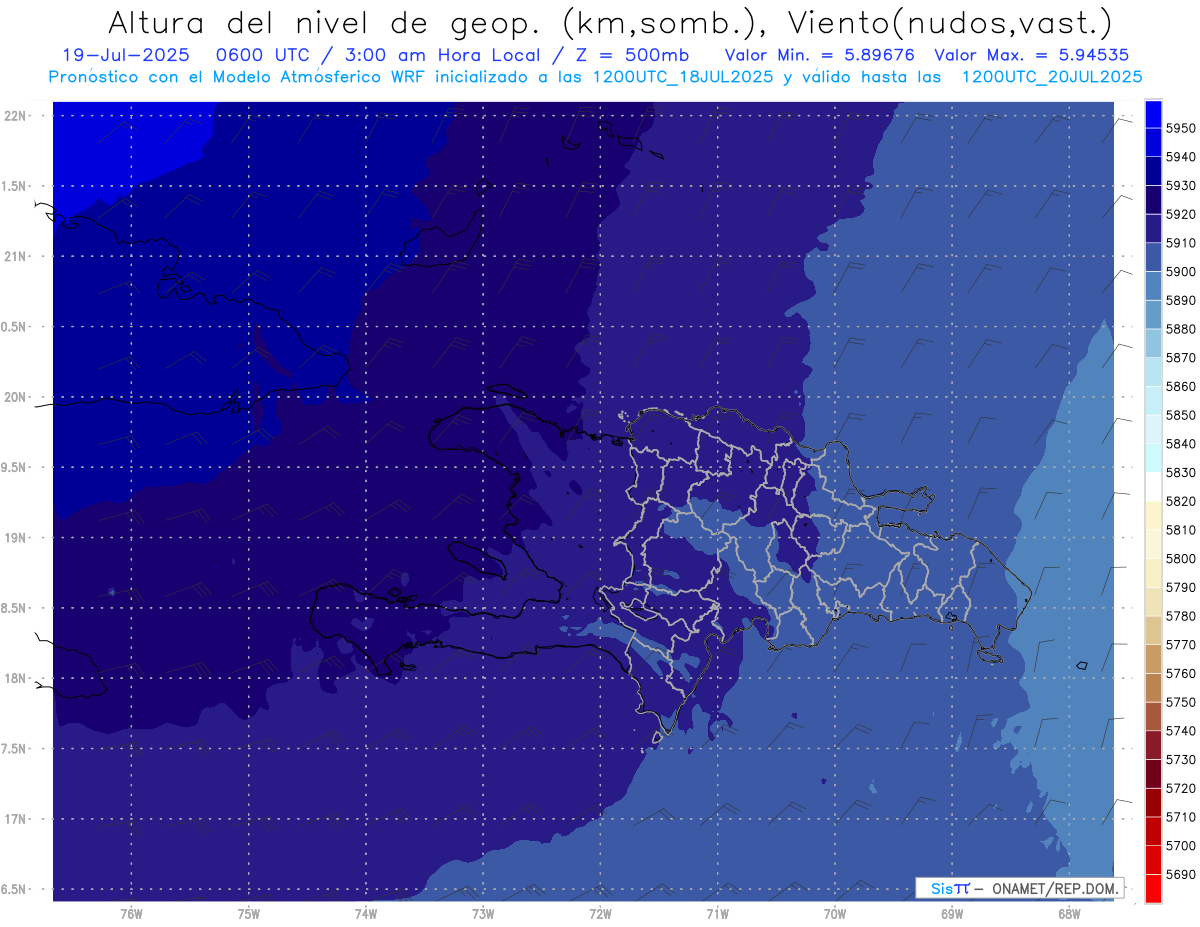This screenshot has height=927, width=1200.
Task: Click the 5730 legend value
Action: [1181, 759]
